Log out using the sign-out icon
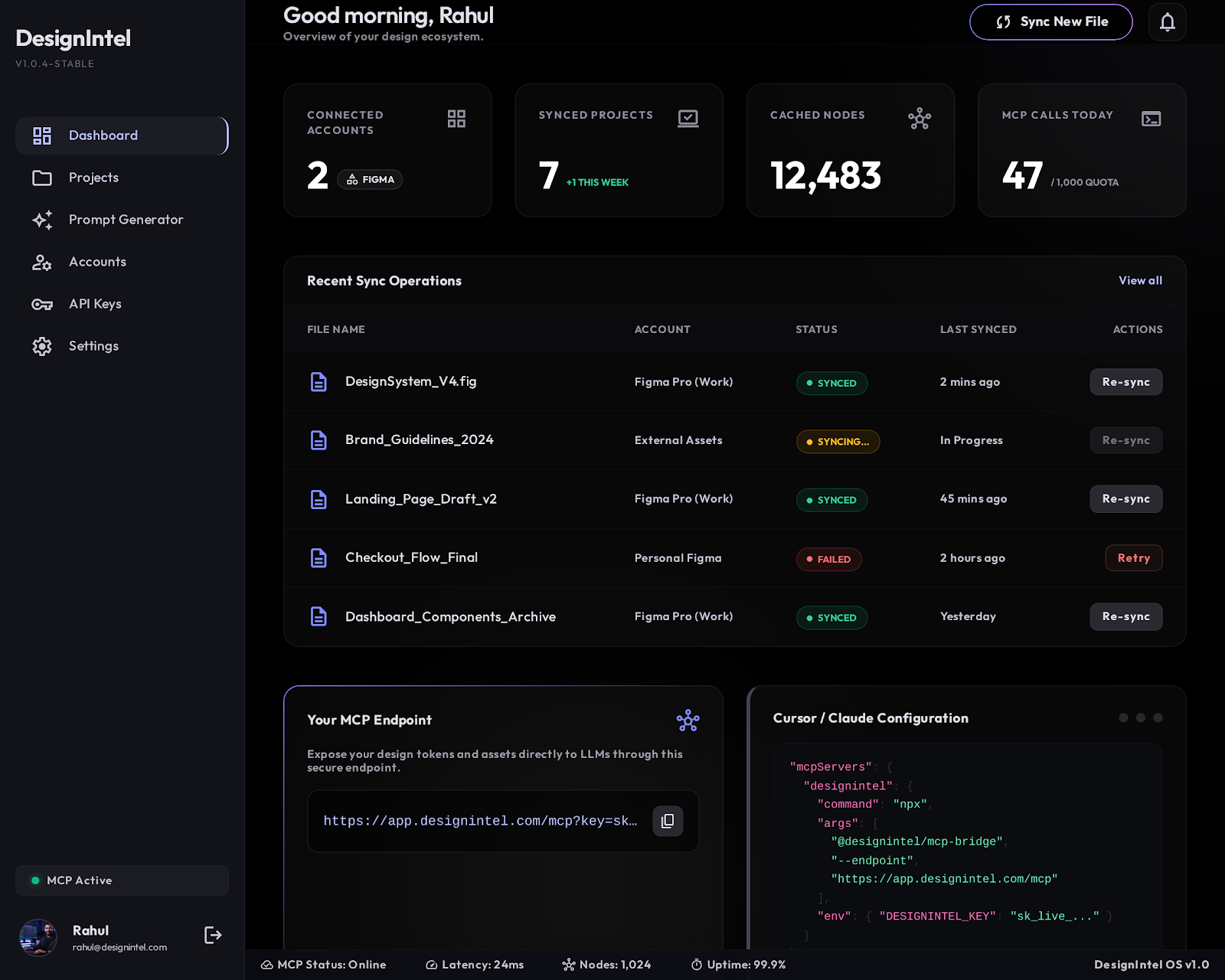Screen dimensions: 1225x980 tap(213, 935)
